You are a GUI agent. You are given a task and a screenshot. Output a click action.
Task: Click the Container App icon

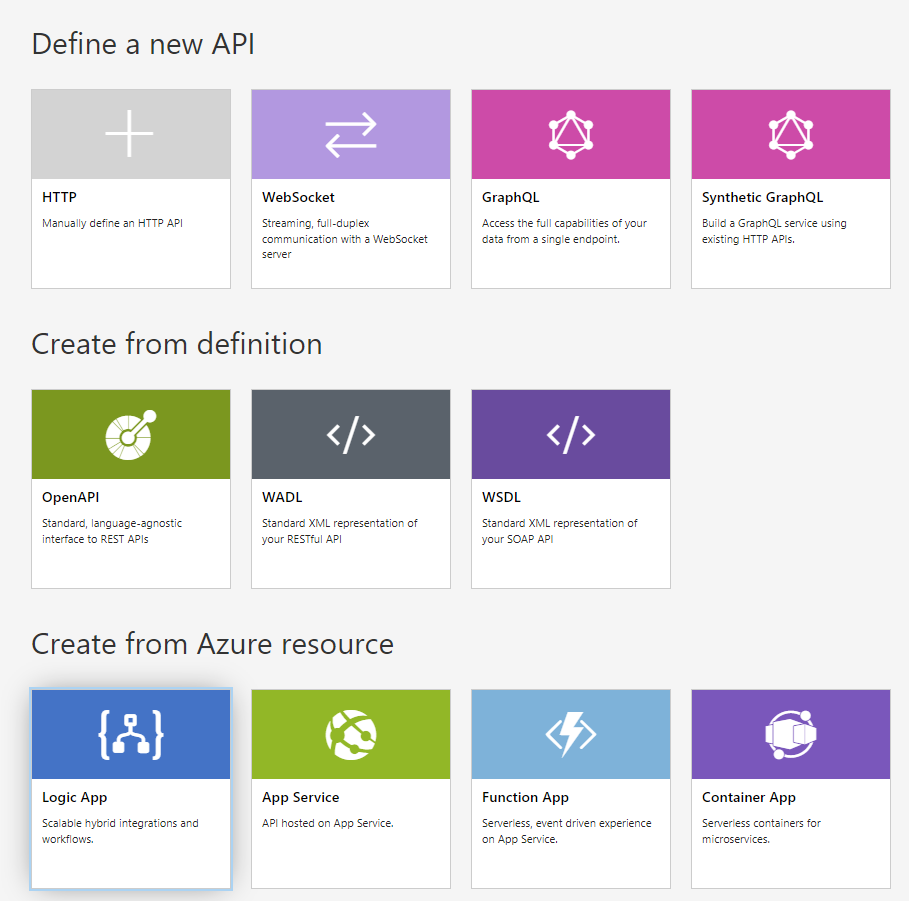click(x=791, y=735)
